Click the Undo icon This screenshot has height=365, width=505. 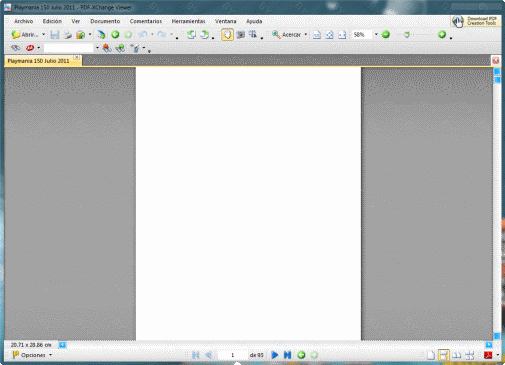[x=143, y=34]
